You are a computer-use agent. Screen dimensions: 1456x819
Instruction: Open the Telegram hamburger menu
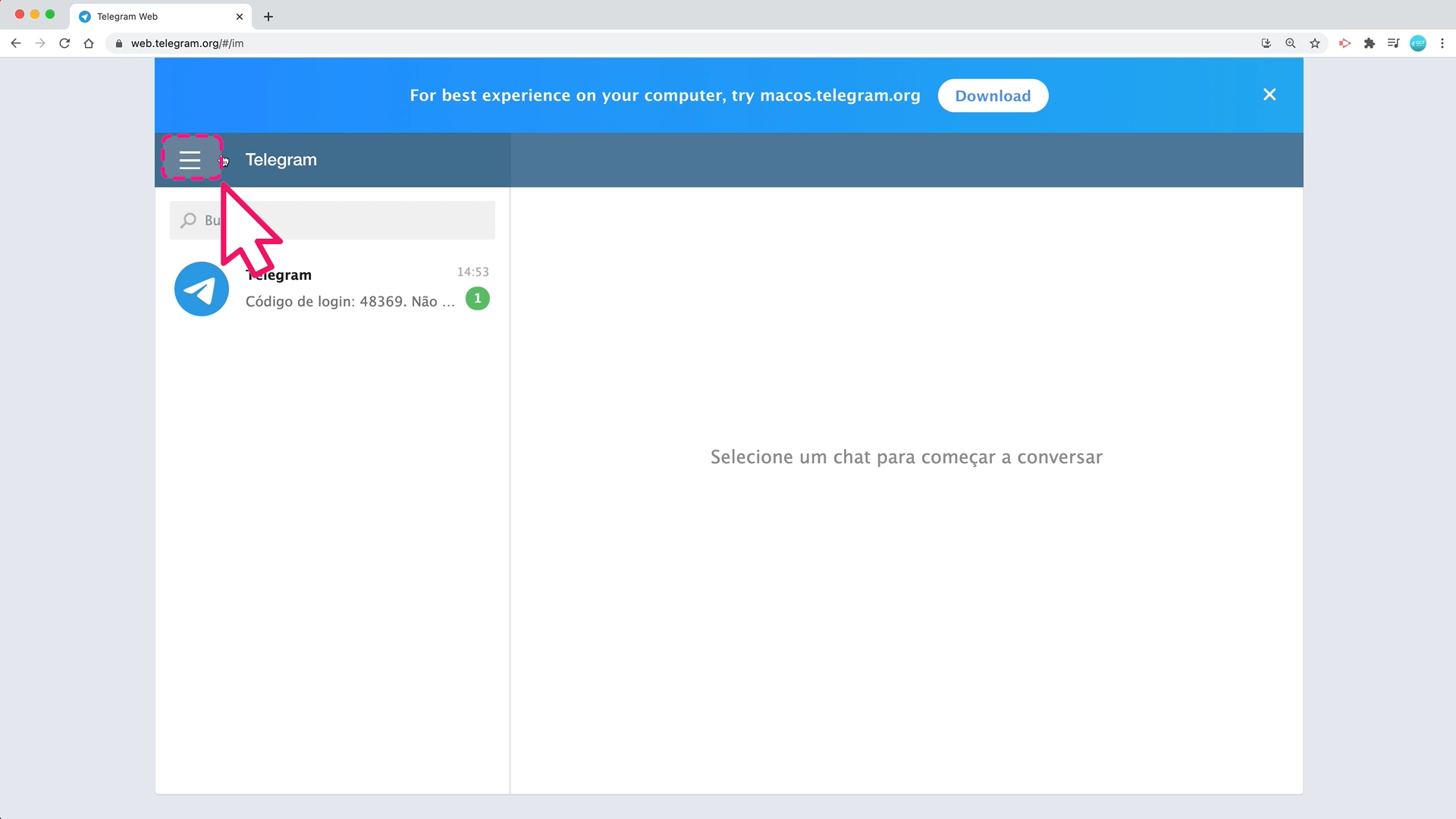pos(190,159)
